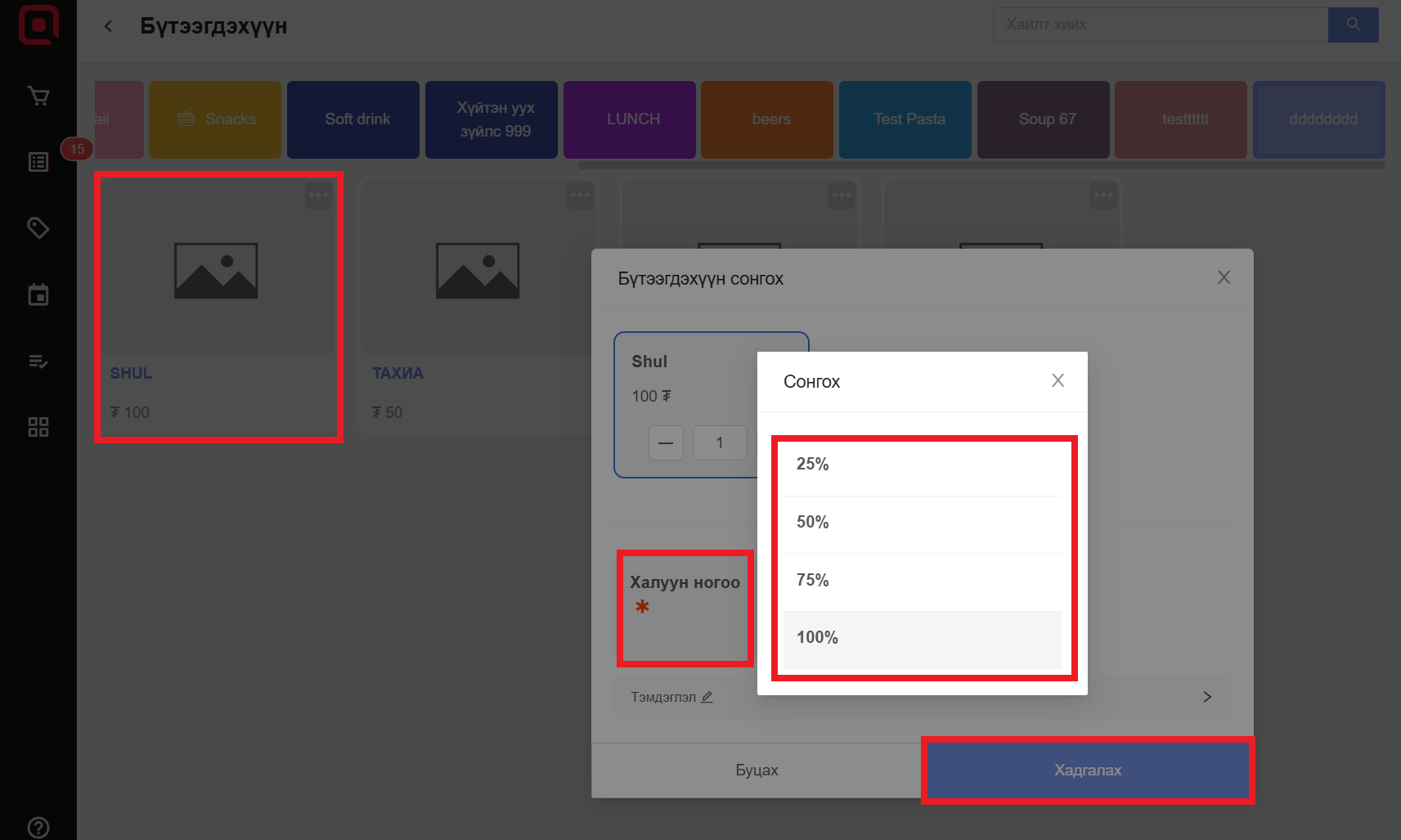
Task: Expand the Тэмдэглэл note row arrow
Action: point(1206,697)
